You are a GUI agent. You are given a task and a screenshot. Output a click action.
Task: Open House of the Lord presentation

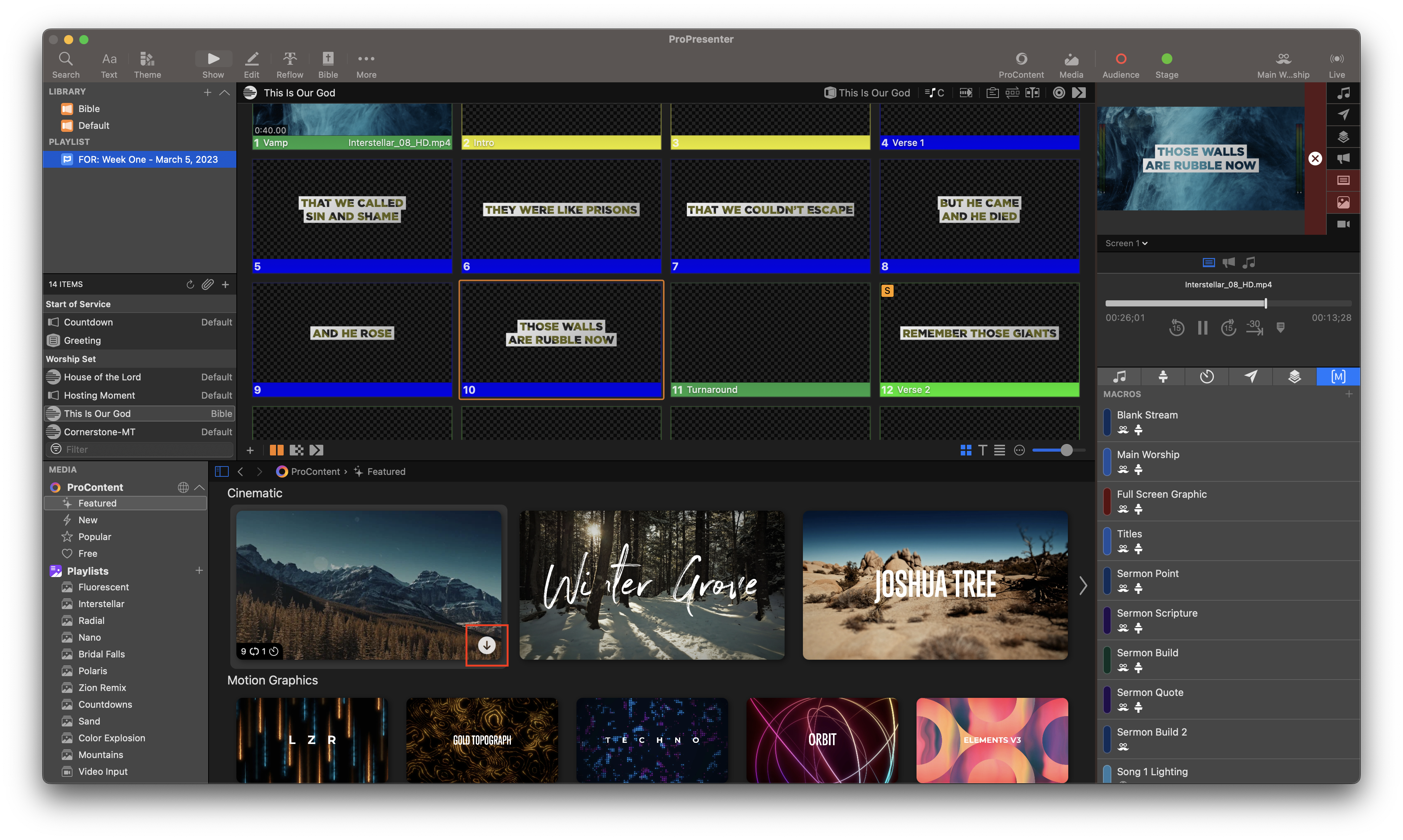point(139,377)
